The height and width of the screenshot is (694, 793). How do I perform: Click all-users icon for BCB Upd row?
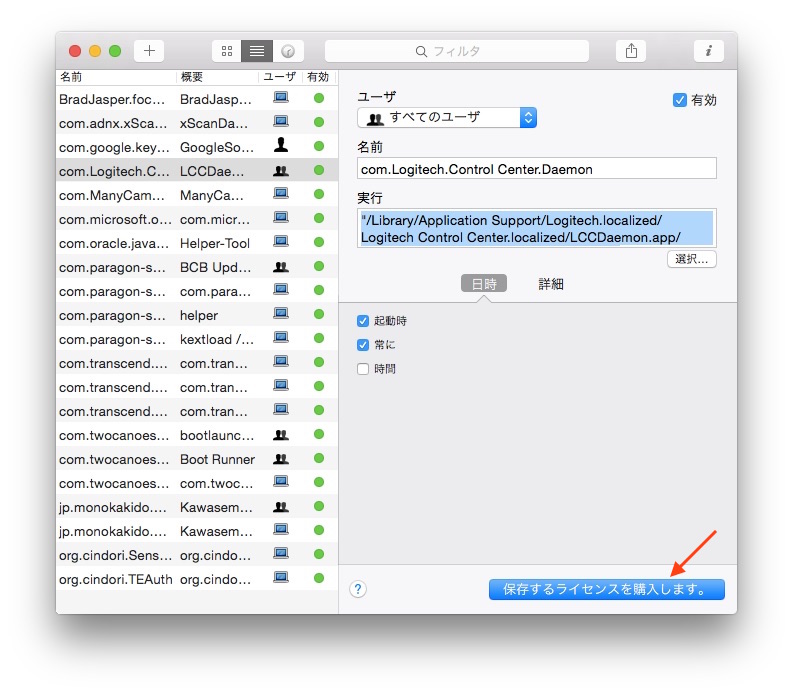(x=281, y=267)
